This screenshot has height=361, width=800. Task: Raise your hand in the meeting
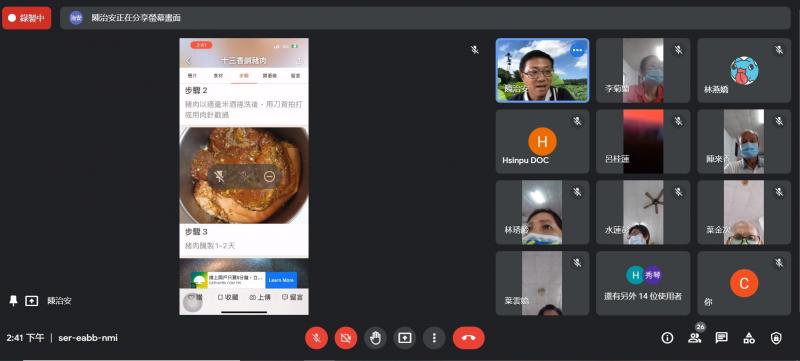pyautogui.click(x=376, y=338)
